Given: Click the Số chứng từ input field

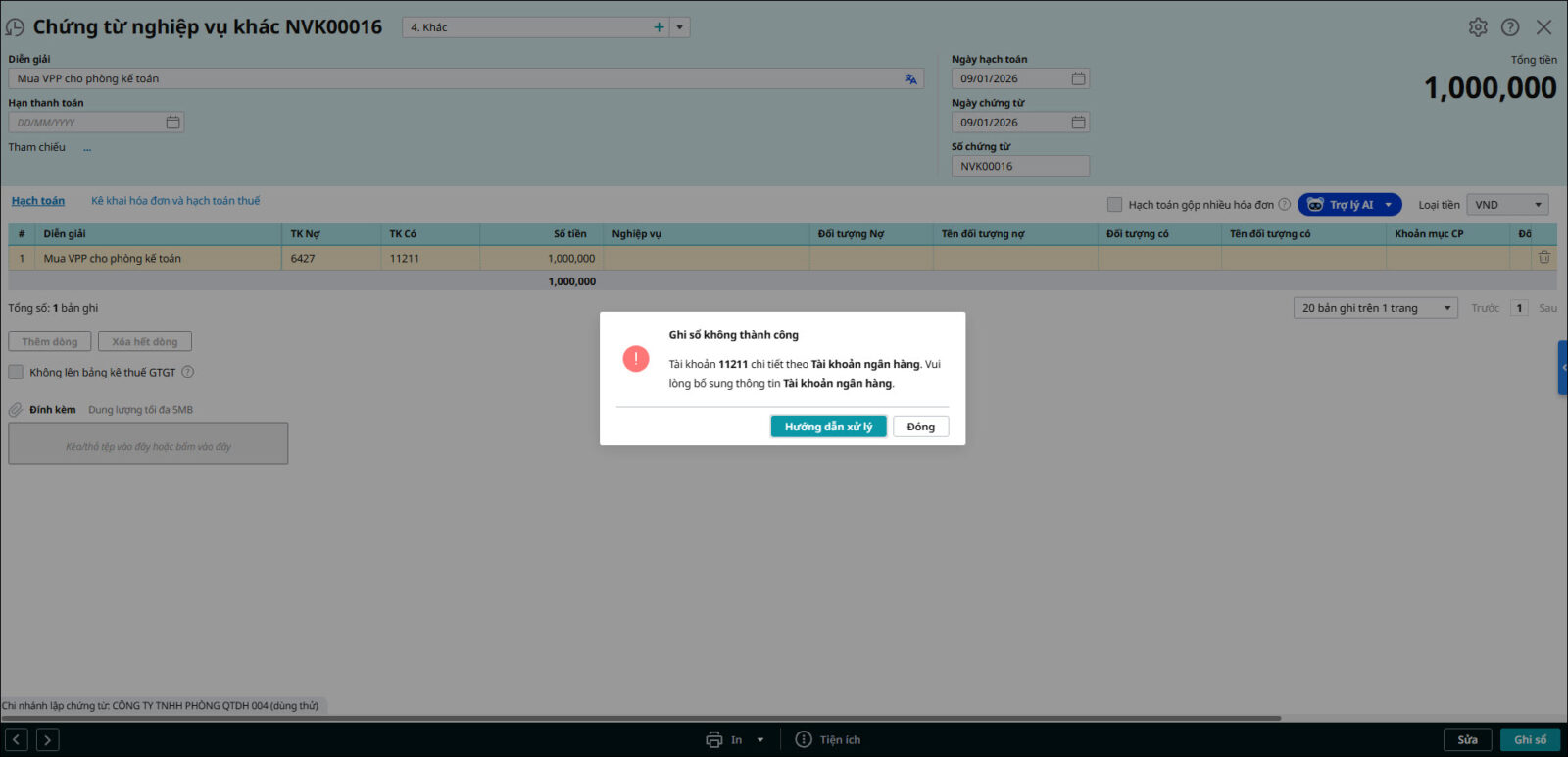Looking at the screenshot, I should coord(1019,167).
